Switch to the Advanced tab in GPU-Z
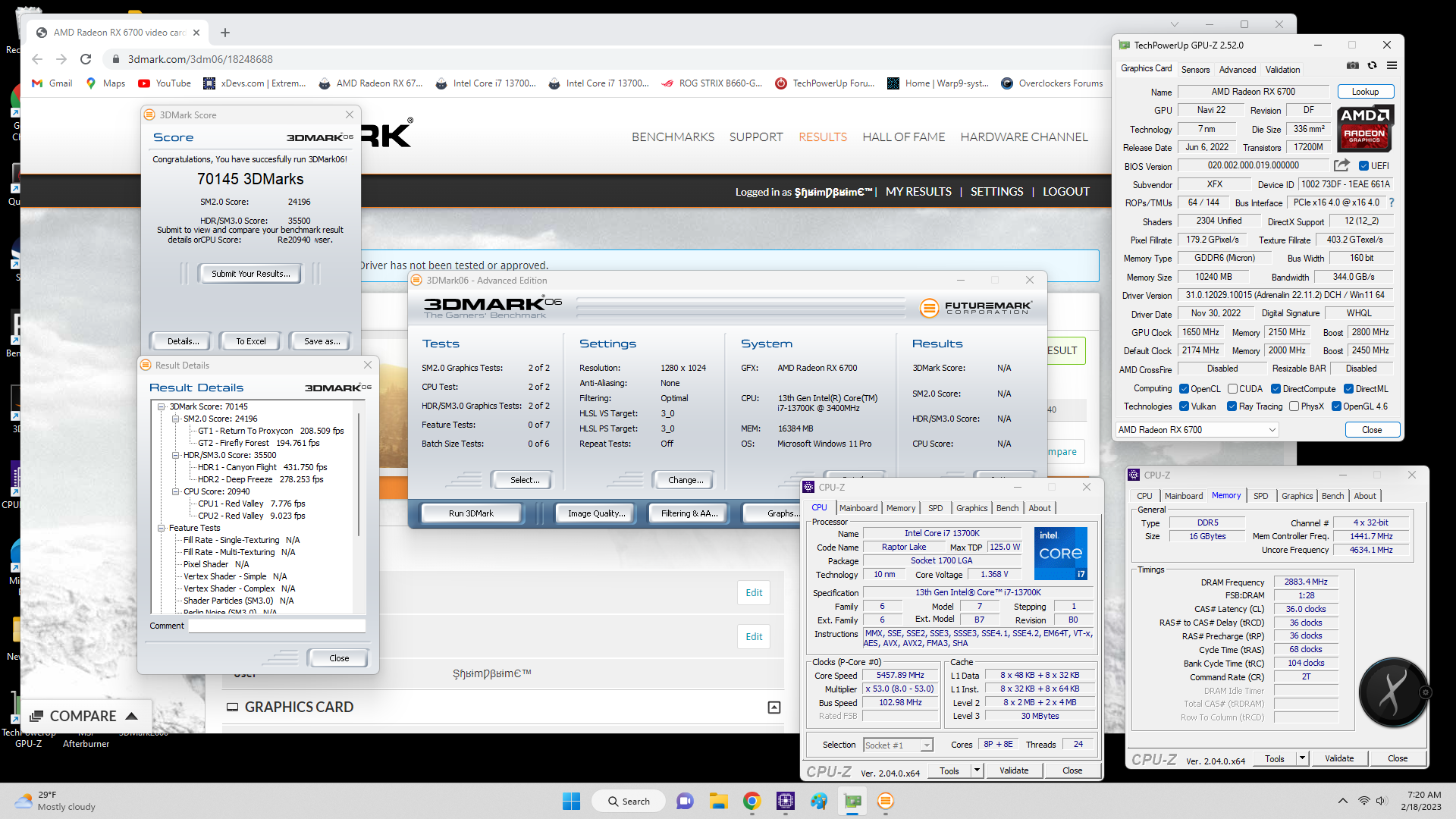 (1238, 69)
